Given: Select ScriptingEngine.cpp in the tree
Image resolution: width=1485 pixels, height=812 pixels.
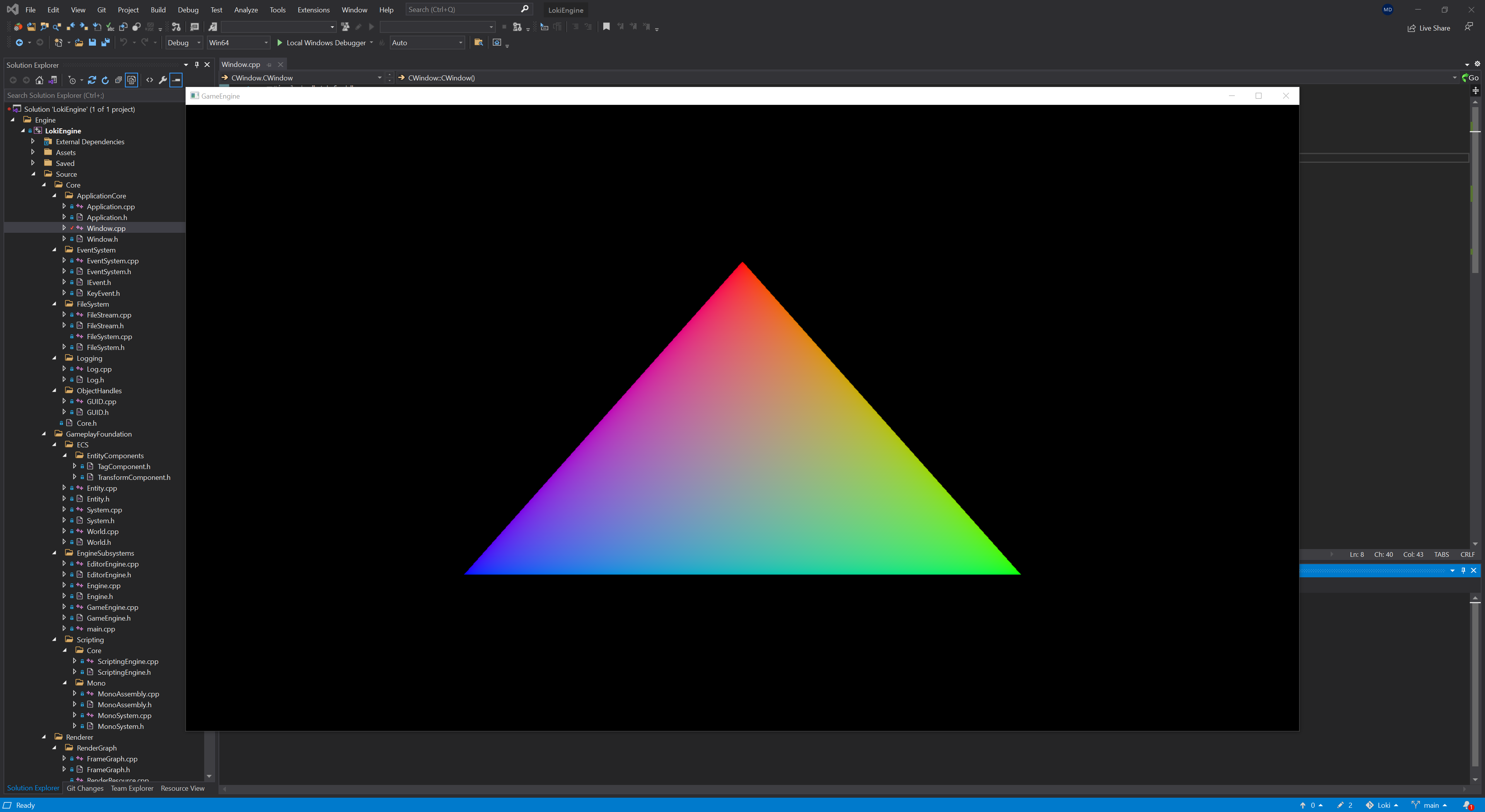Looking at the screenshot, I should point(128,661).
